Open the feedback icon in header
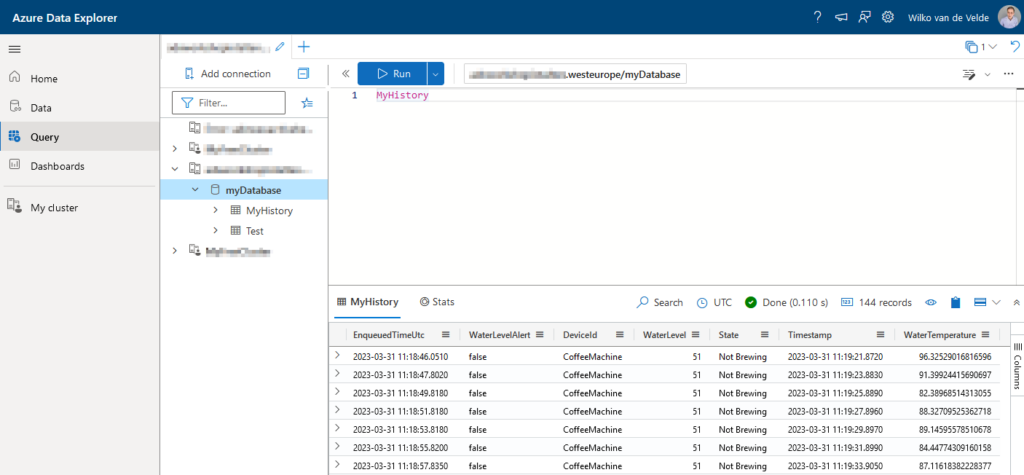The image size is (1024, 475). click(x=864, y=17)
